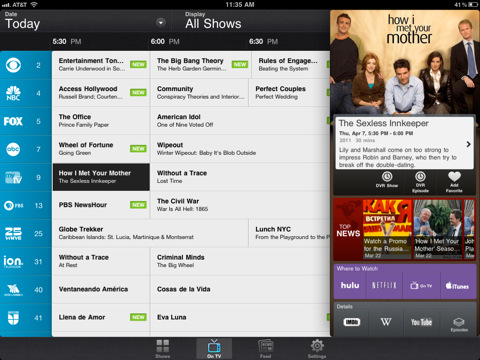Select Access Hollywood listing
Screen dimensions: 480x360
pos(101,93)
